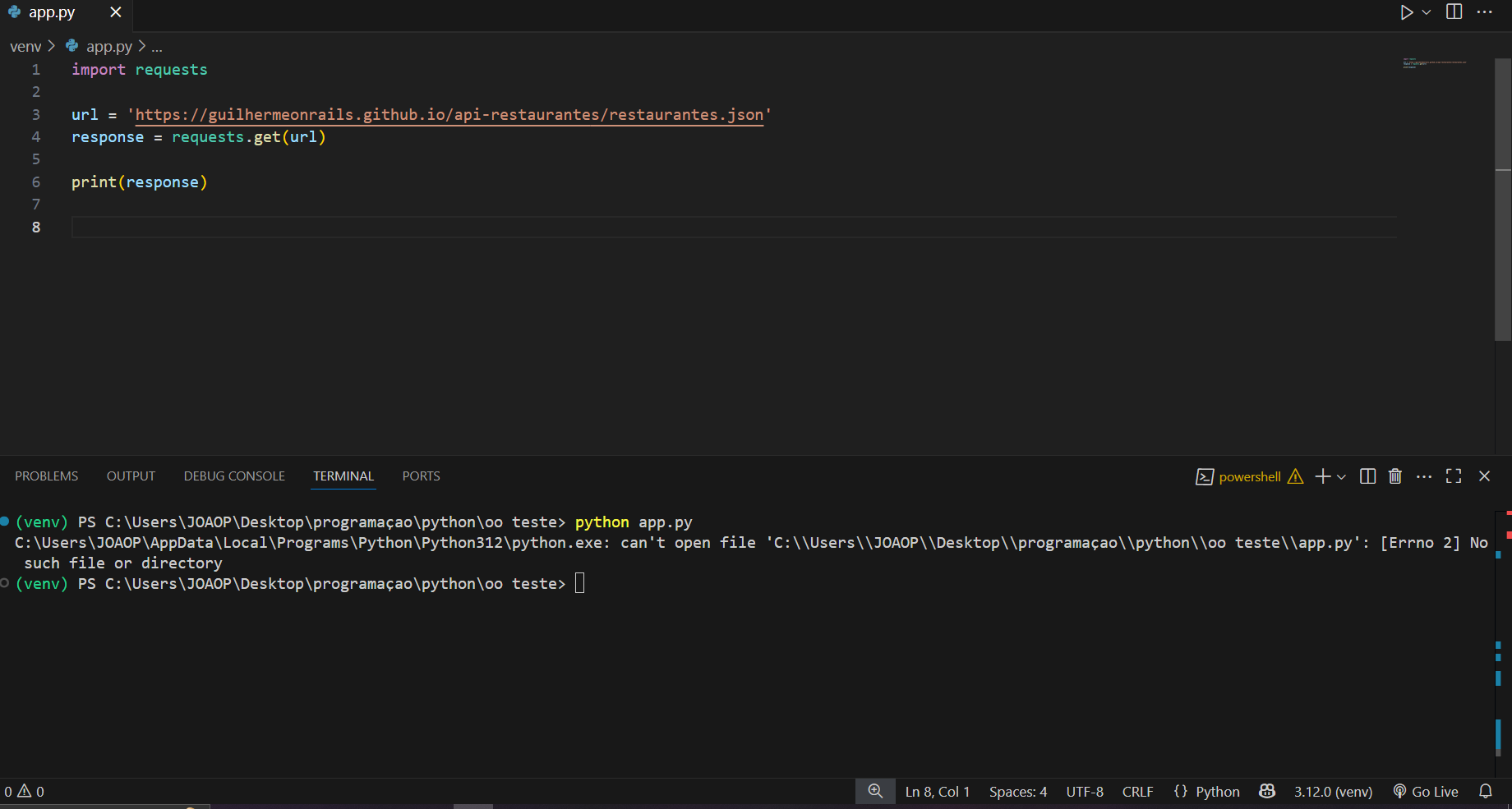Place cursor on empty line 8
Image resolution: width=1512 pixels, height=809 pixels.
click(733, 228)
